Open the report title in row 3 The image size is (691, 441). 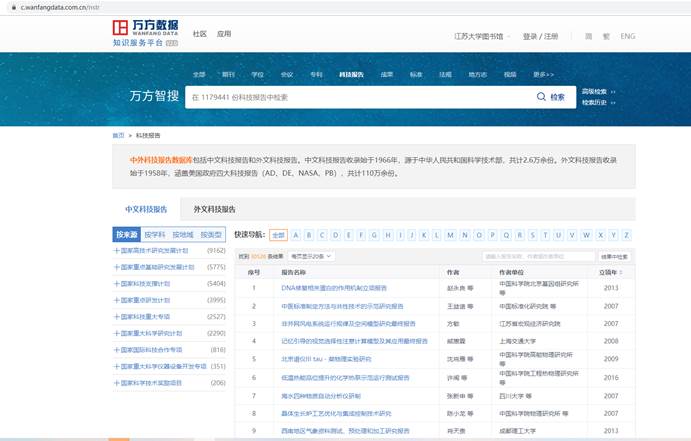(348, 324)
